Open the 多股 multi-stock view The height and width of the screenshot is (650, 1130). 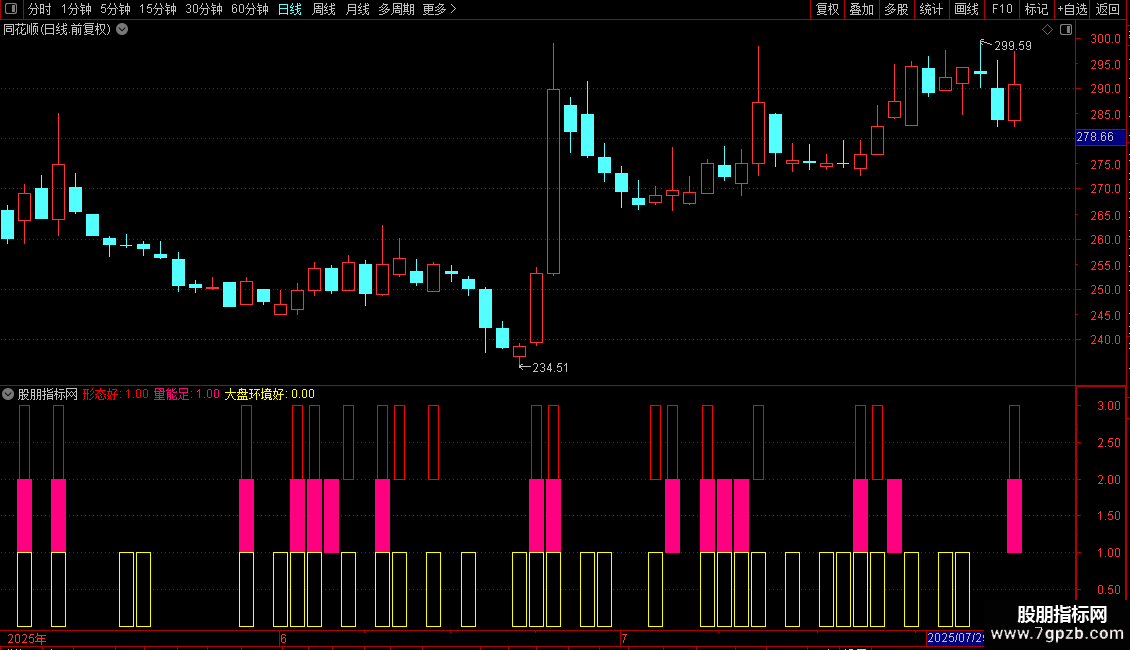[x=896, y=9]
